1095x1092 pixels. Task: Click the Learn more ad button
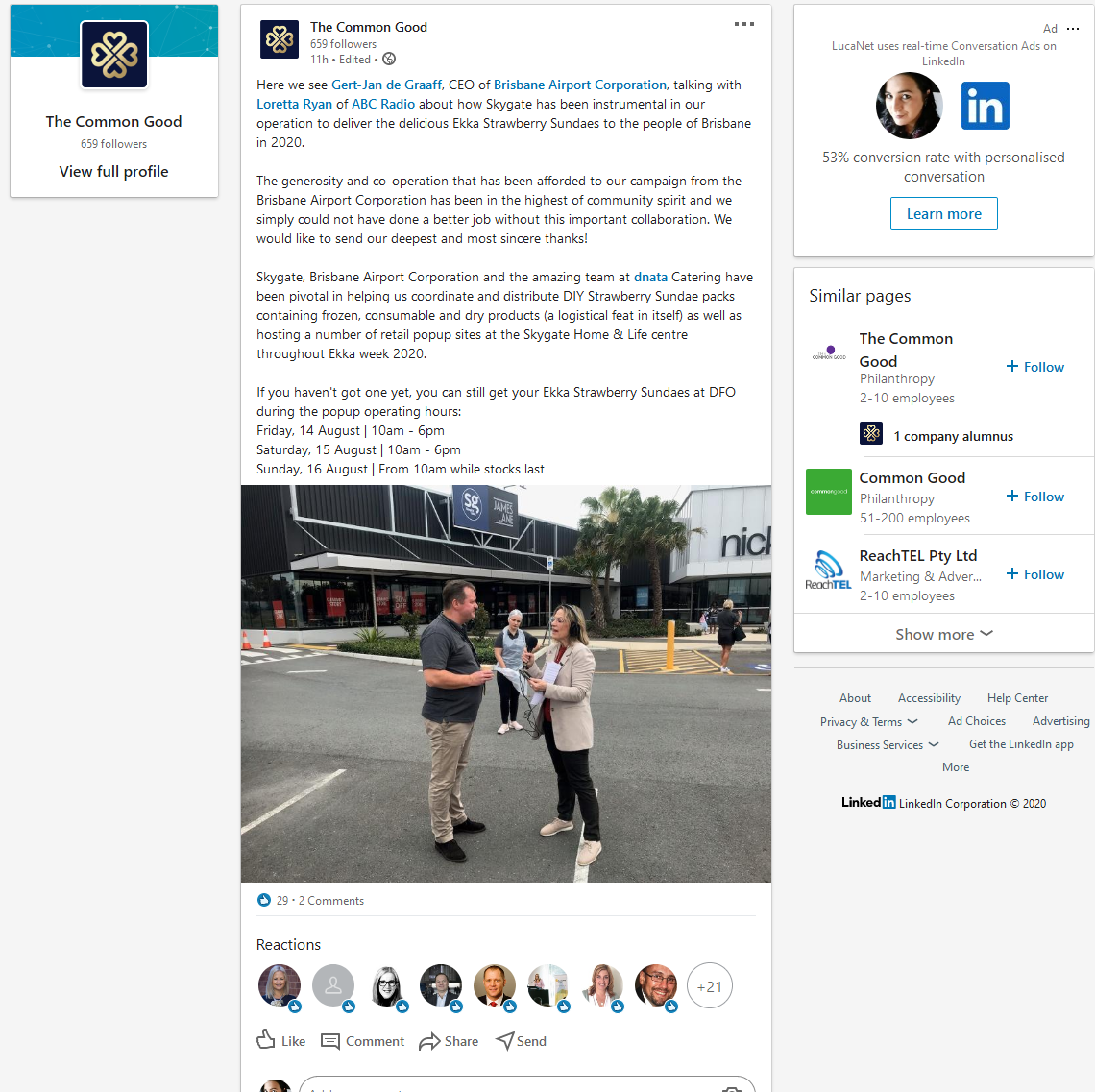pos(943,213)
